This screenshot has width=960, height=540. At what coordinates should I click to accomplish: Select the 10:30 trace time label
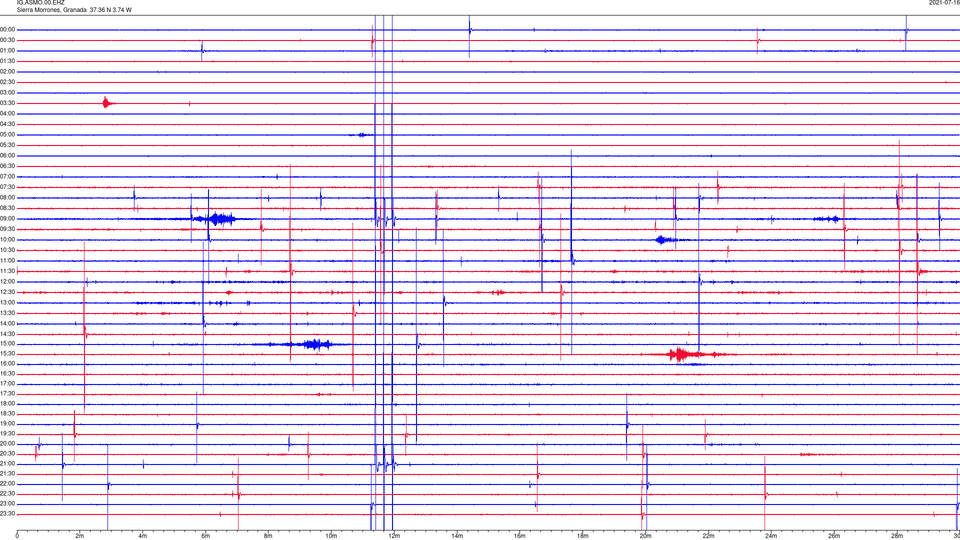tap(8, 250)
